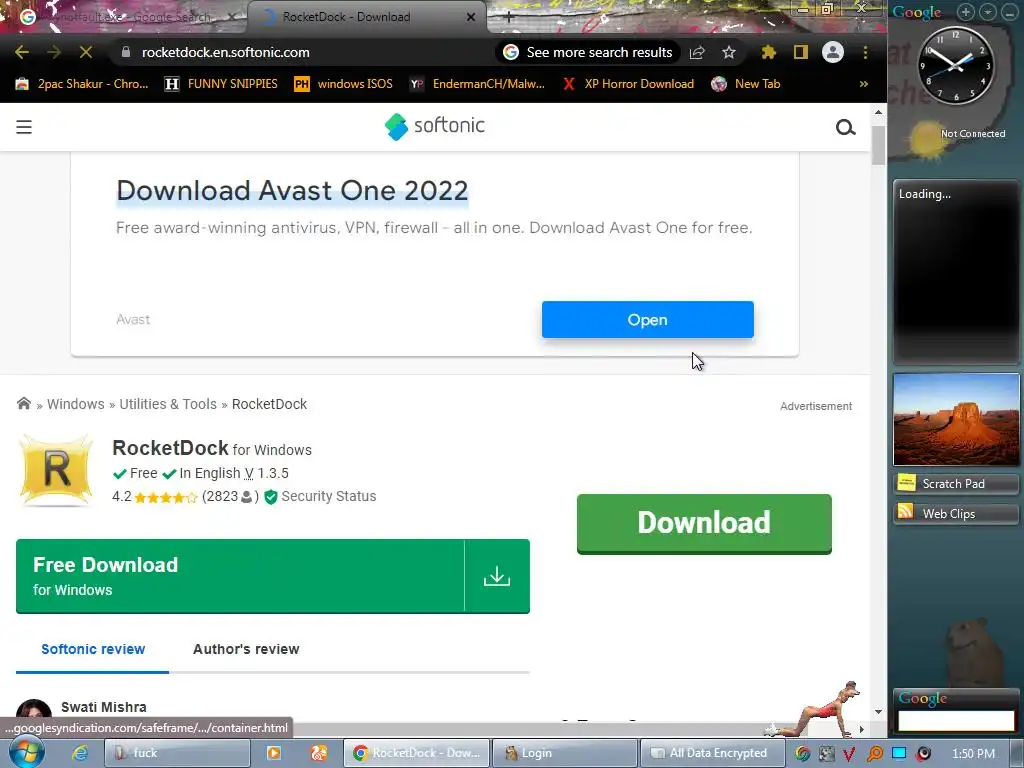Screen dimensions: 1024x768
Task: Go to Softonic home via house icon
Action: (x=24, y=404)
